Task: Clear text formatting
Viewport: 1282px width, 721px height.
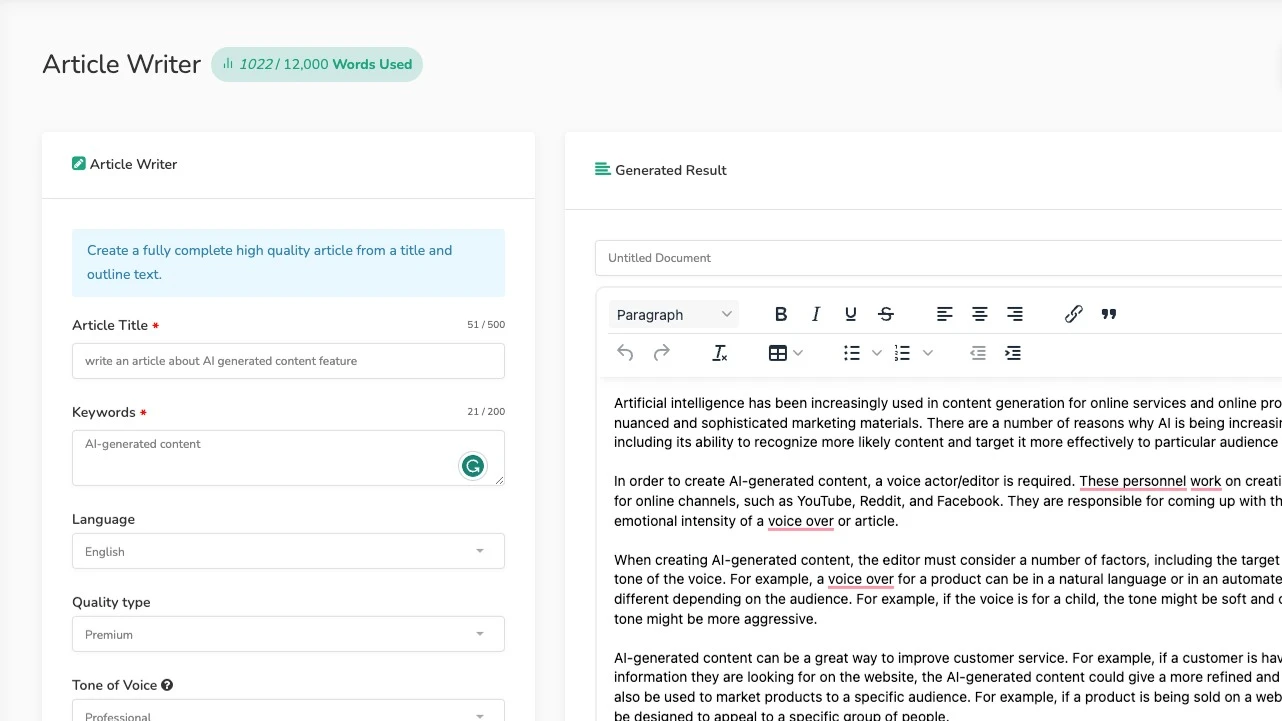Action: 720,352
